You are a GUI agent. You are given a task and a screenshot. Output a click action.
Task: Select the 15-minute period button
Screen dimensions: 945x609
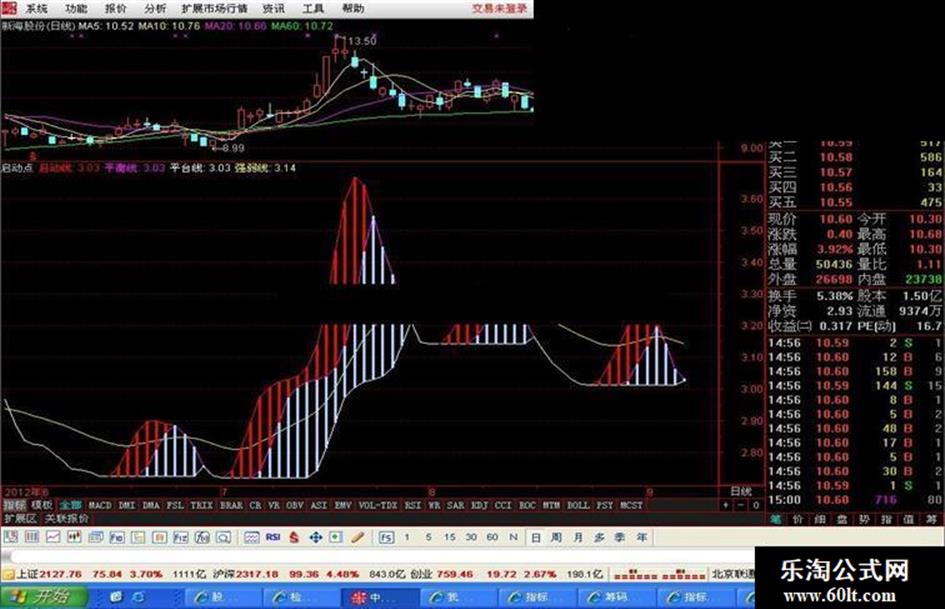[450, 537]
